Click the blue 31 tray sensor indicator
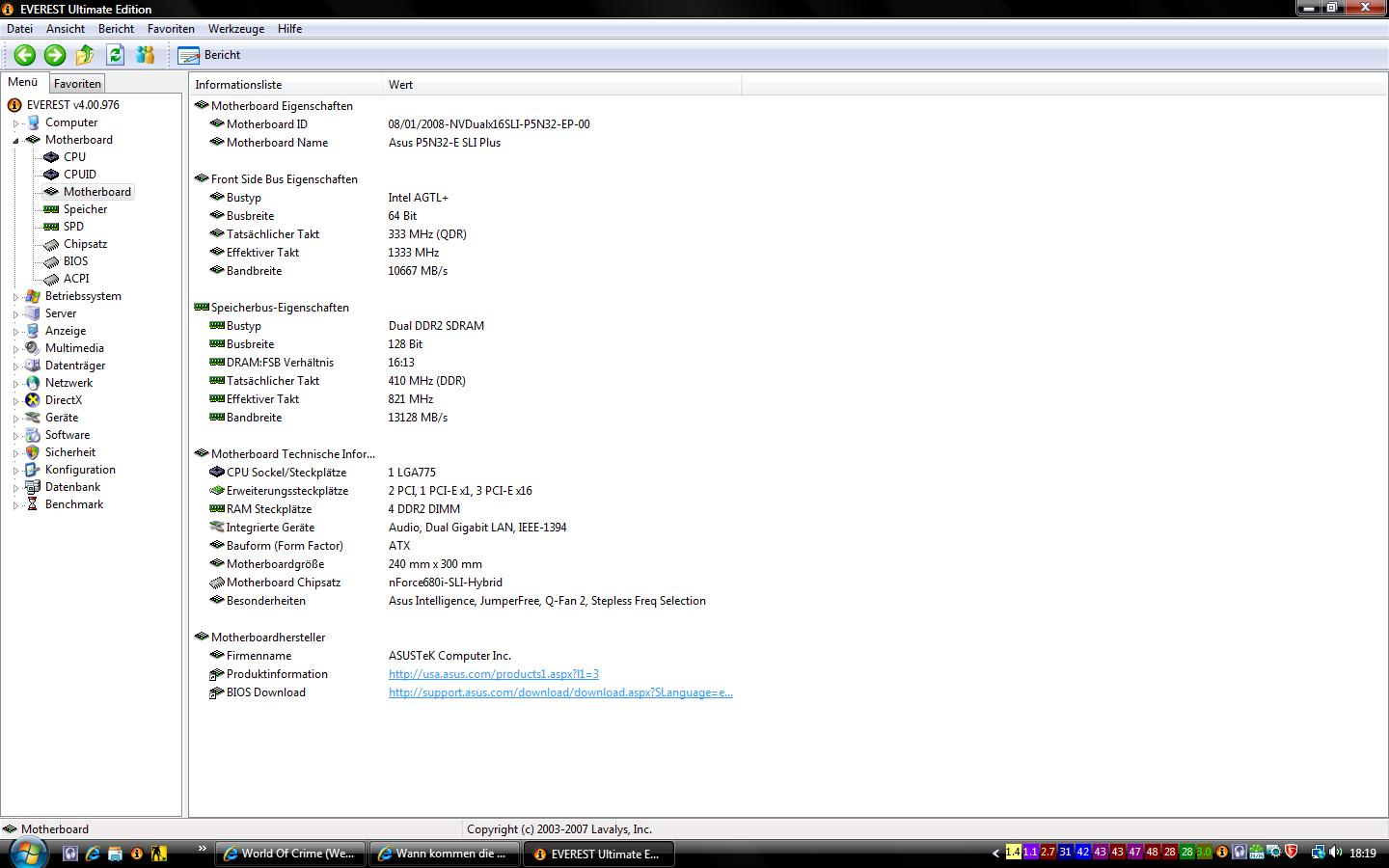Viewport: 1389px width, 868px height. point(1065,853)
